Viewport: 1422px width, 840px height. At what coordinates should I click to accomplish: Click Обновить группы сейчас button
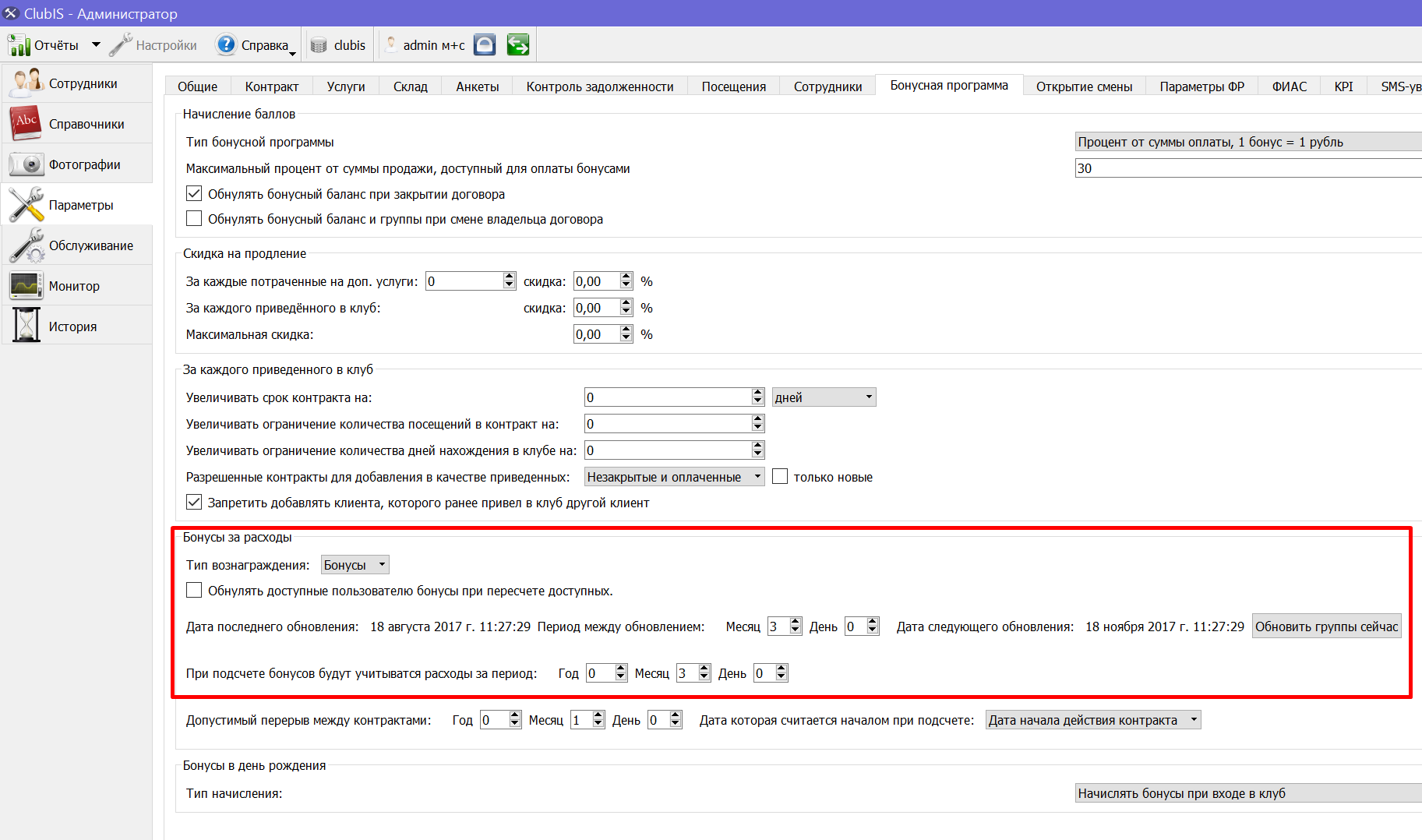click(1326, 626)
